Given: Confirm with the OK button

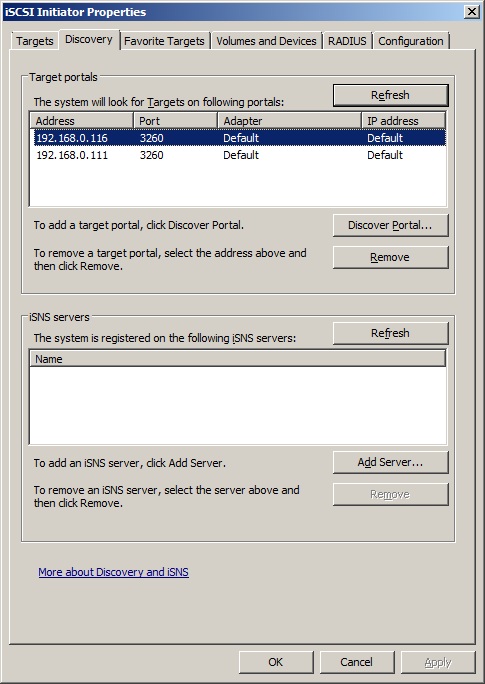Looking at the screenshot, I should pos(276,662).
